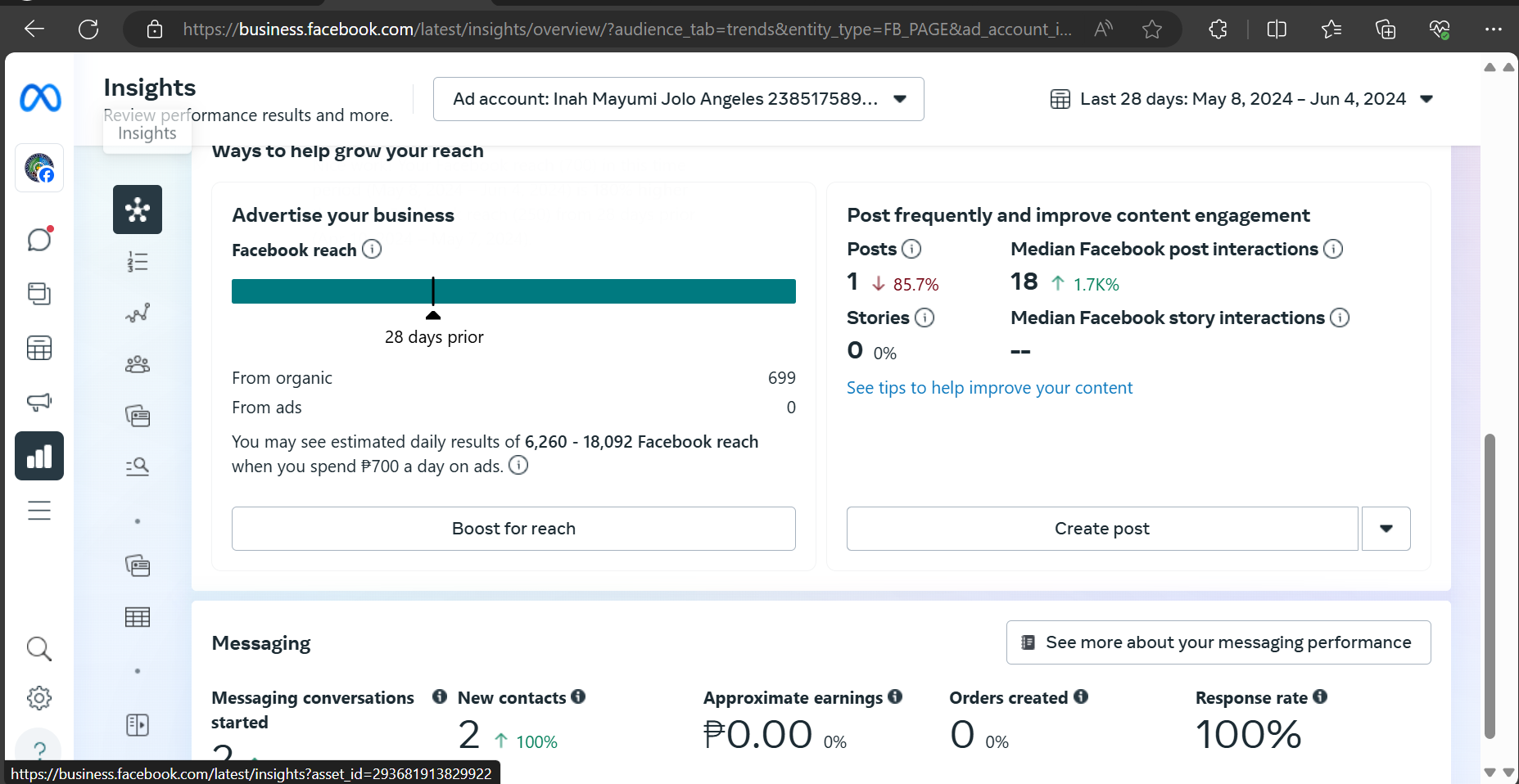This screenshot has width=1519, height=784.
Task: Open See tips to help improve your content
Action: click(x=989, y=388)
